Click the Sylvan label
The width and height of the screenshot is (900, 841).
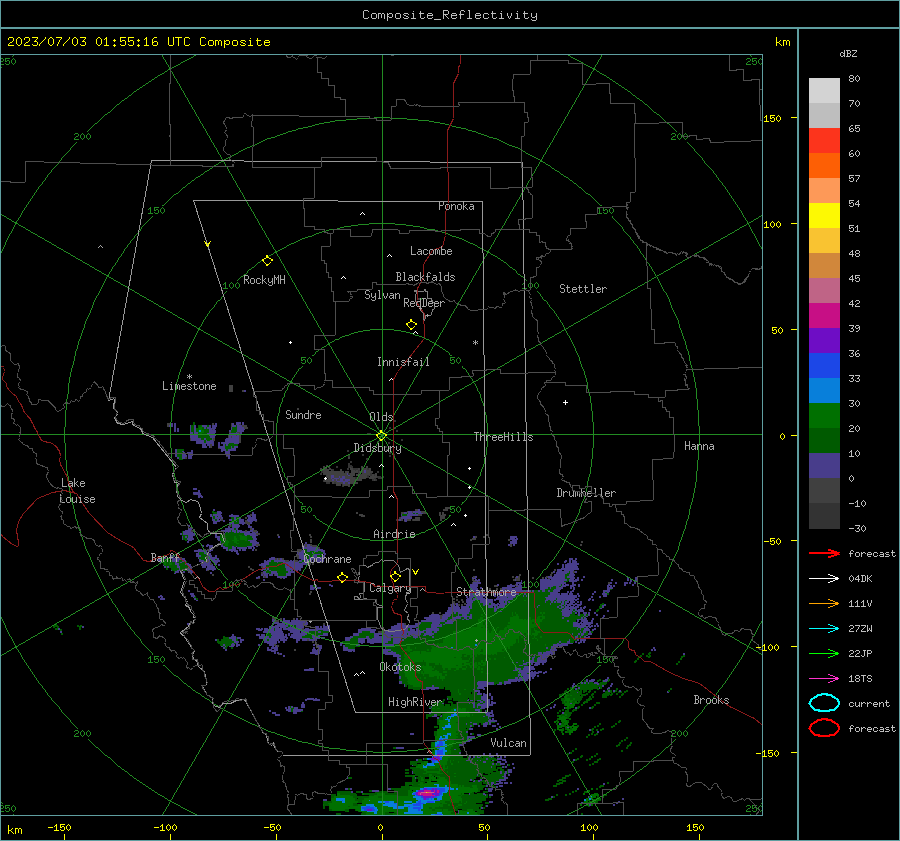tap(382, 295)
